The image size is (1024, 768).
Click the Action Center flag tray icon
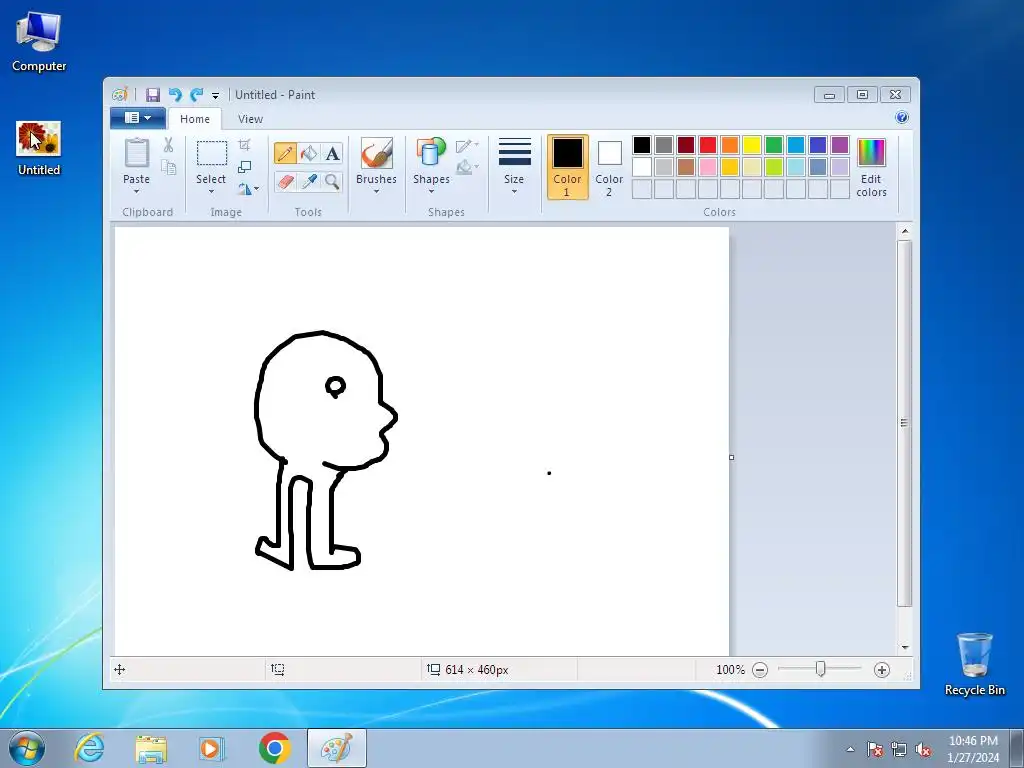coord(874,750)
